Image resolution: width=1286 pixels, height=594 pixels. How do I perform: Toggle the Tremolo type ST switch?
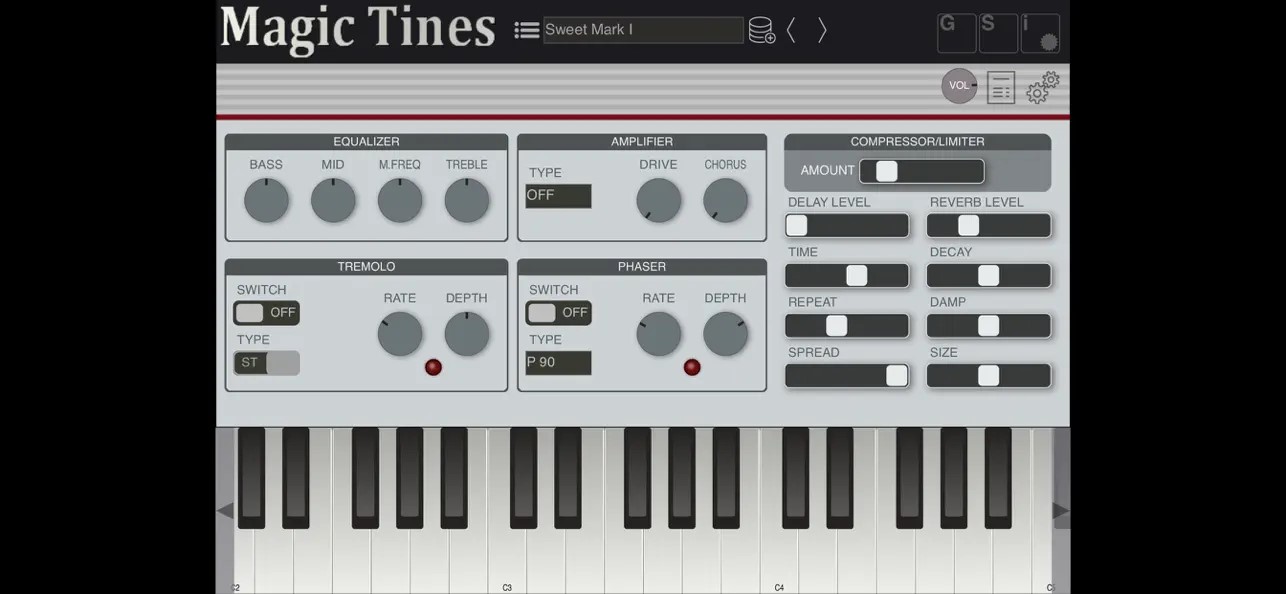coord(266,363)
